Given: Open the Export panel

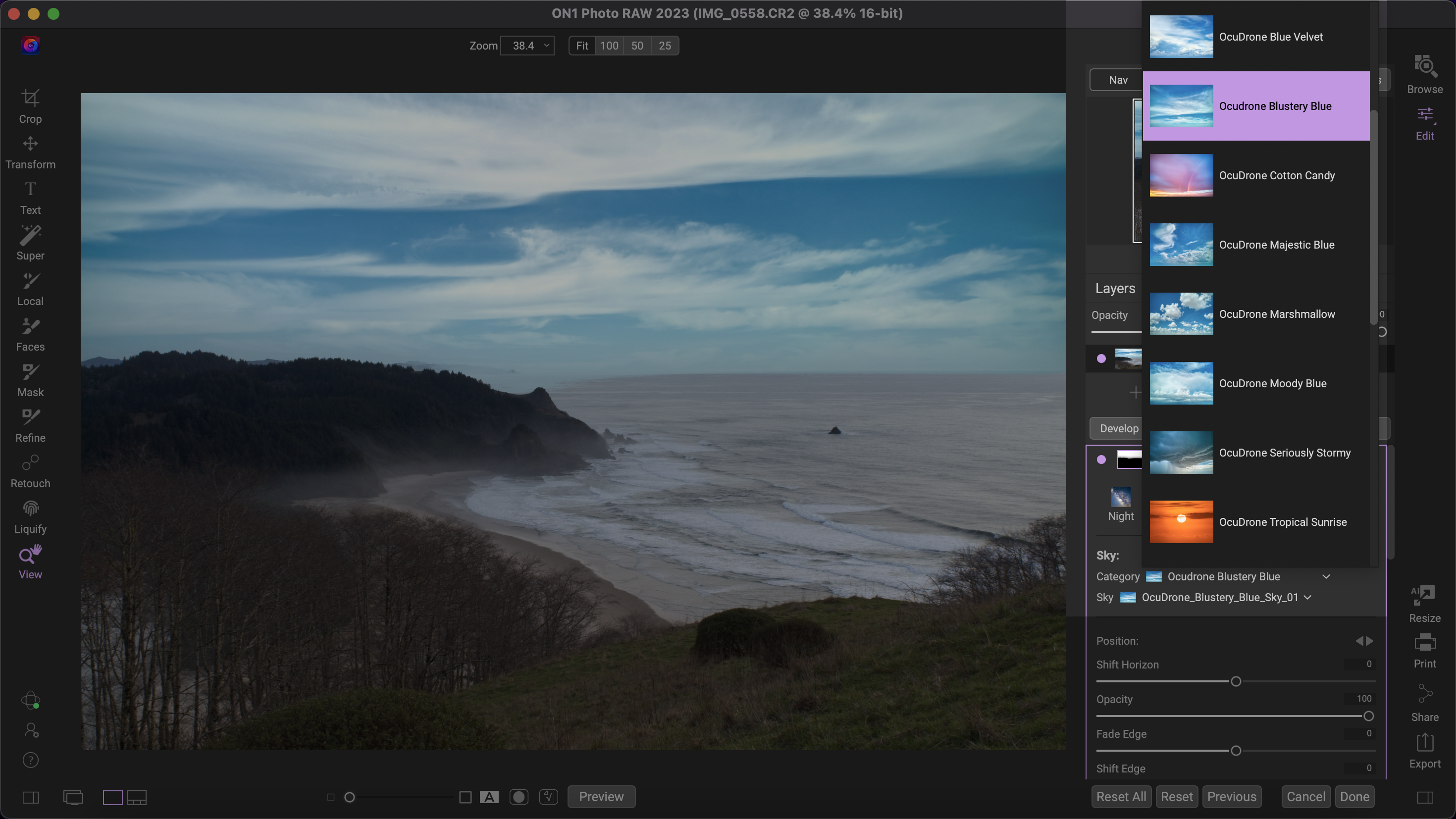Looking at the screenshot, I should (x=1424, y=750).
